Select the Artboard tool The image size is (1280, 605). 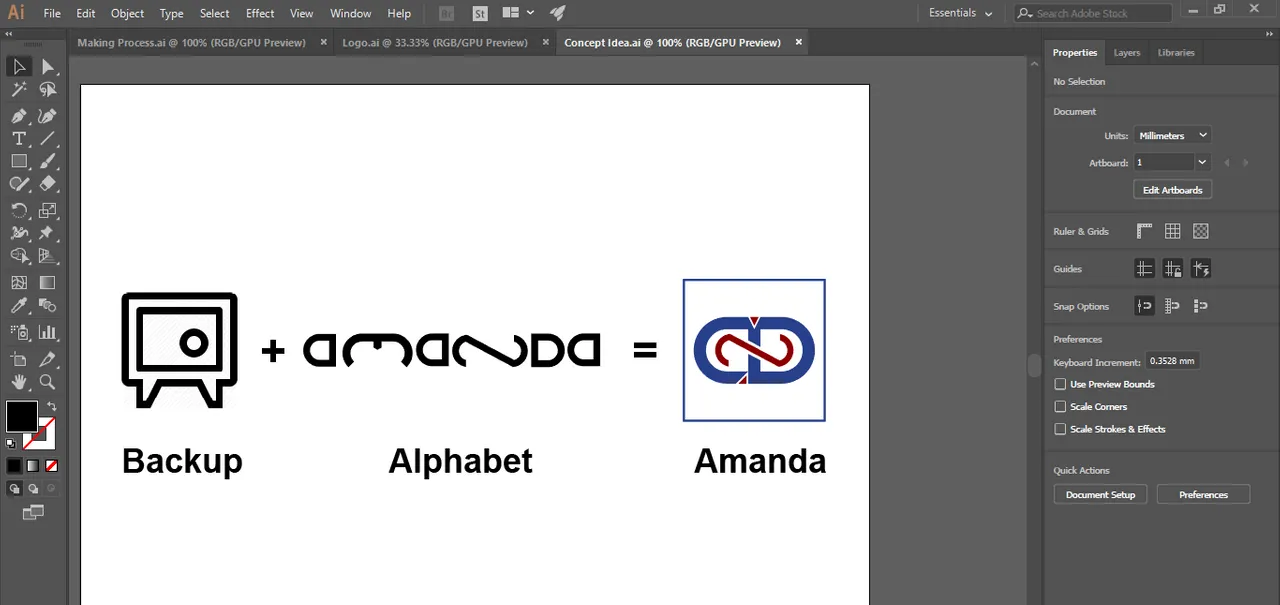(x=19, y=359)
